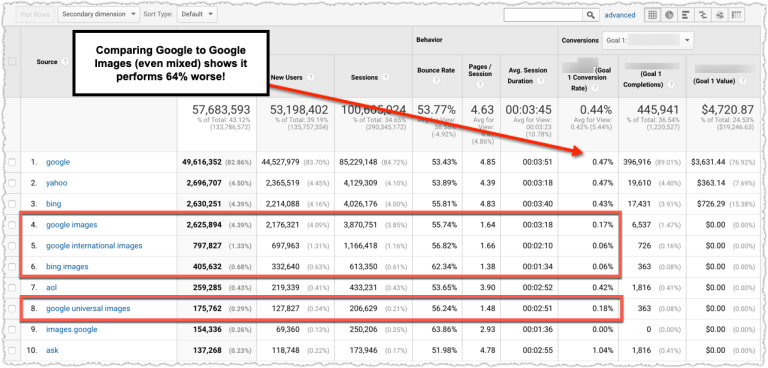The height and width of the screenshot is (368, 768).
Task: Click the search magnifier icon
Action: pos(591,15)
